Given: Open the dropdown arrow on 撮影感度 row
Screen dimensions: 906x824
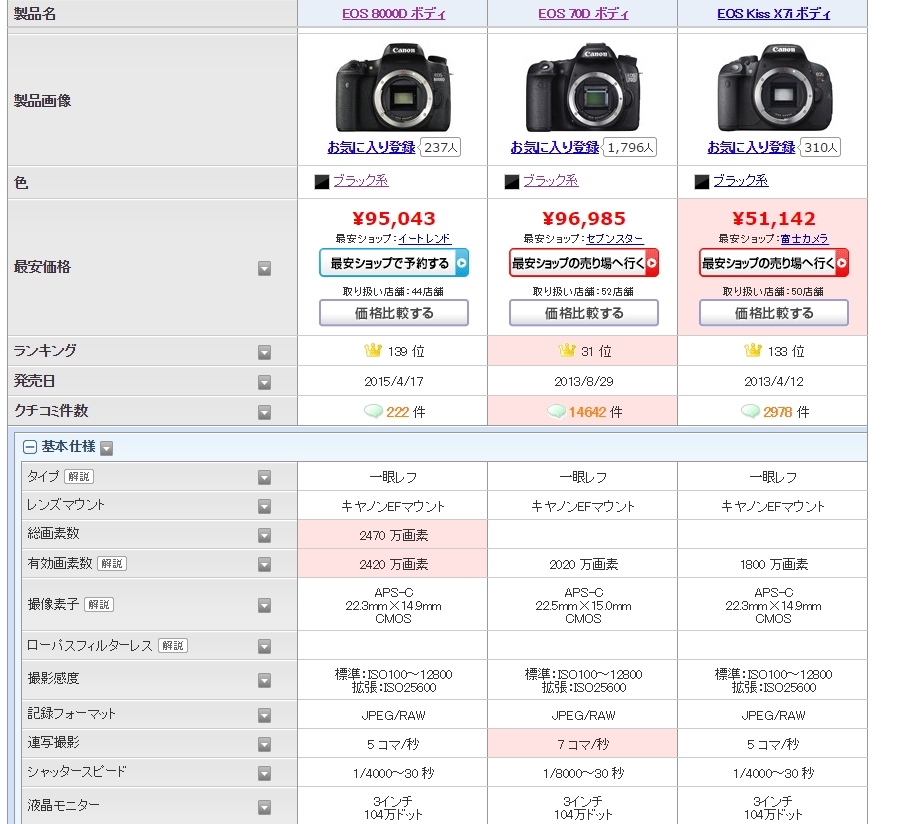Looking at the screenshot, I should coord(265,681).
